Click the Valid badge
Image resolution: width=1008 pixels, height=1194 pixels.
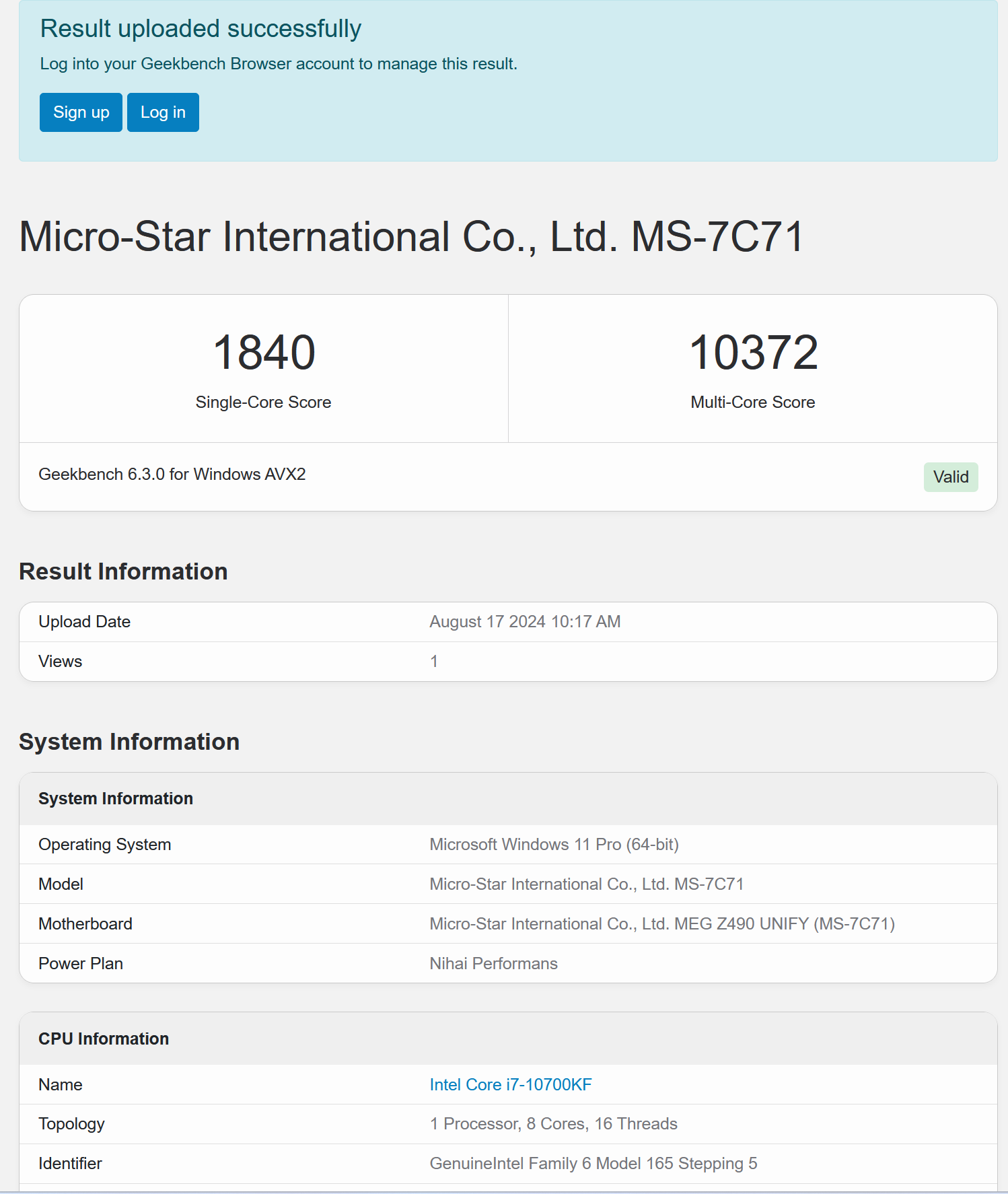(951, 477)
